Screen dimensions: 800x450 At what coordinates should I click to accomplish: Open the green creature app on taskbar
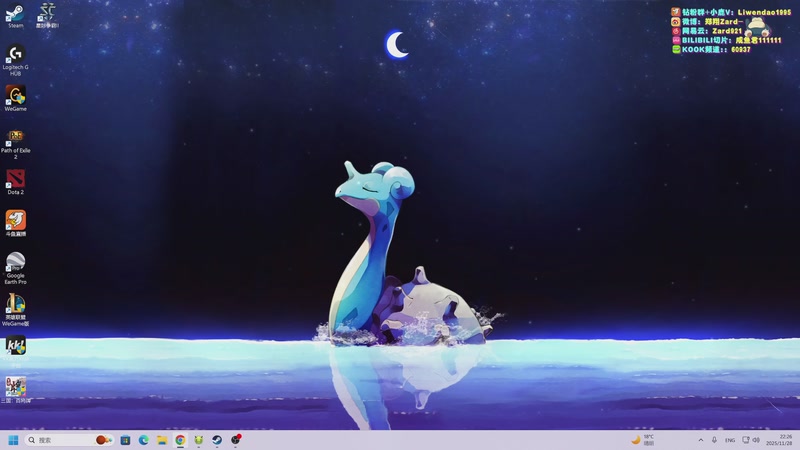(x=198, y=440)
